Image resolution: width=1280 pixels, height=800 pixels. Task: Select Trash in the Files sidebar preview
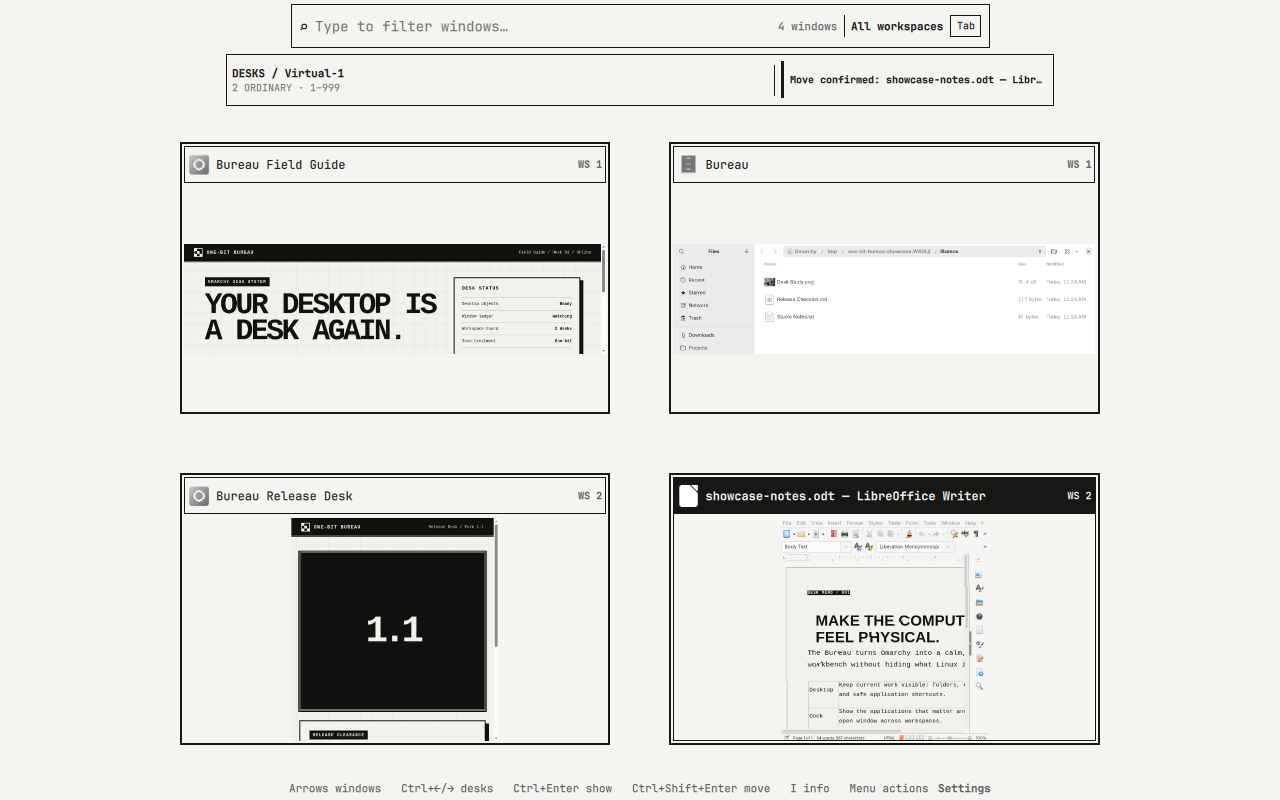click(x=714, y=318)
